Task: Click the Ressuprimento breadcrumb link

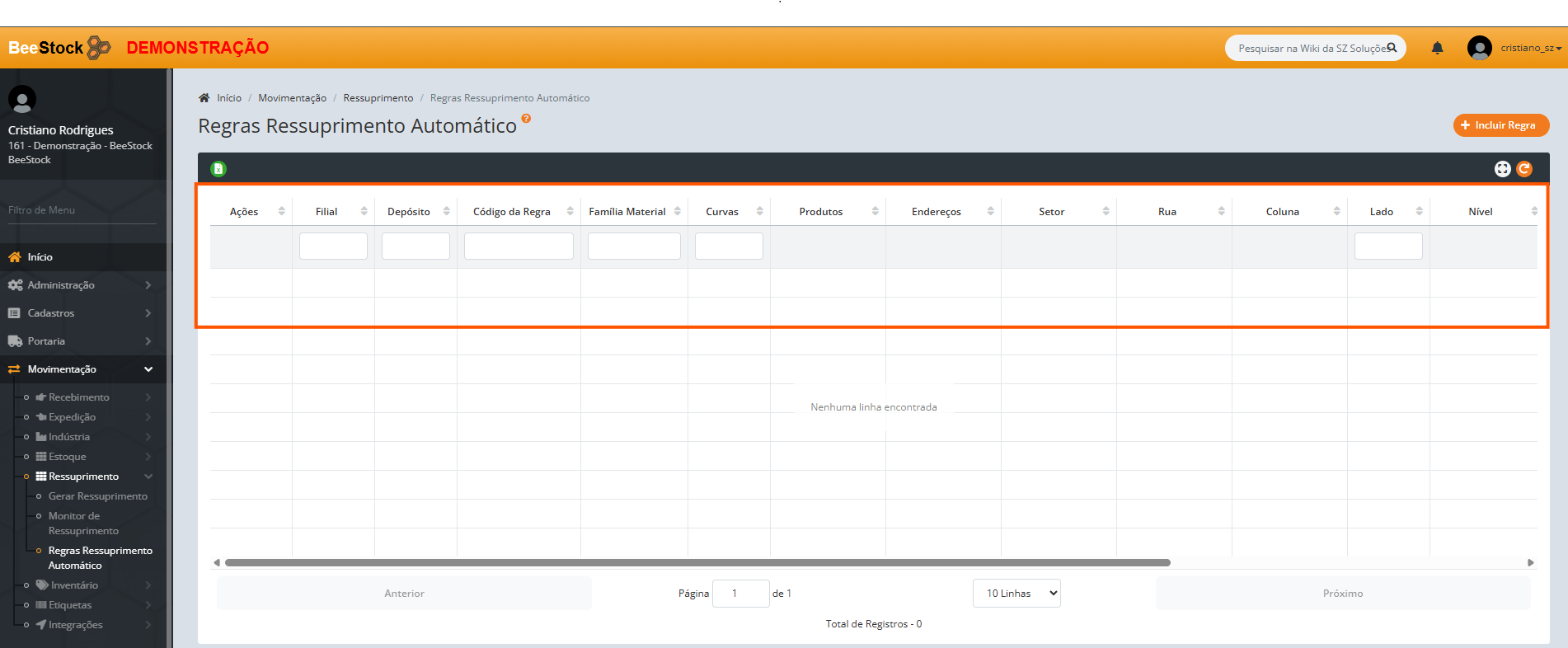Action: point(378,98)
